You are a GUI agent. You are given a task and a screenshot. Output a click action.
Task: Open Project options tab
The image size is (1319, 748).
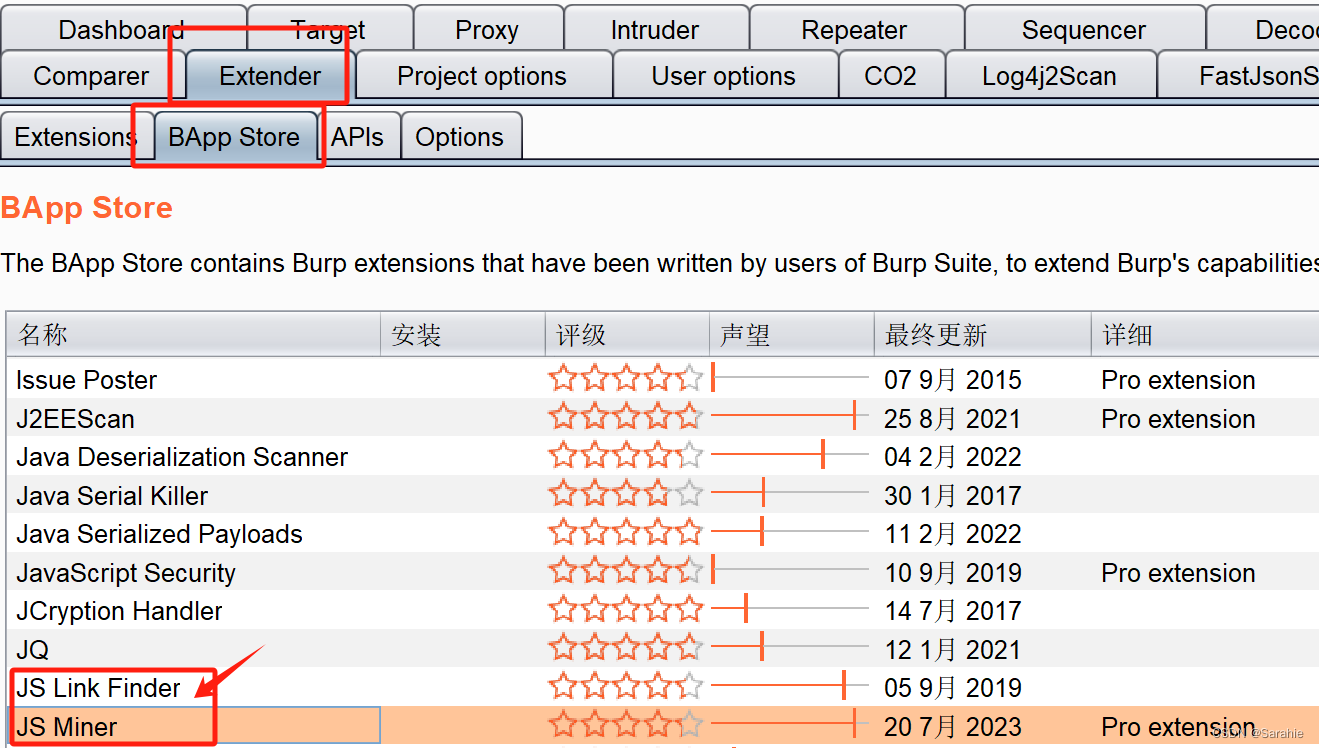[482, 76]
